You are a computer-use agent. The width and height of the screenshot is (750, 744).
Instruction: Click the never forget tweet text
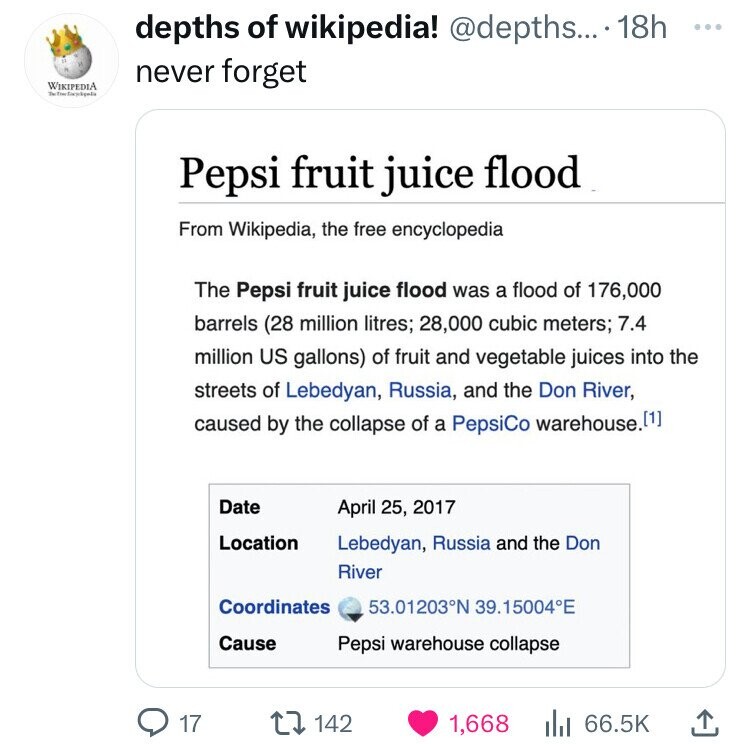pyautogui.click(x=220, y=72)
